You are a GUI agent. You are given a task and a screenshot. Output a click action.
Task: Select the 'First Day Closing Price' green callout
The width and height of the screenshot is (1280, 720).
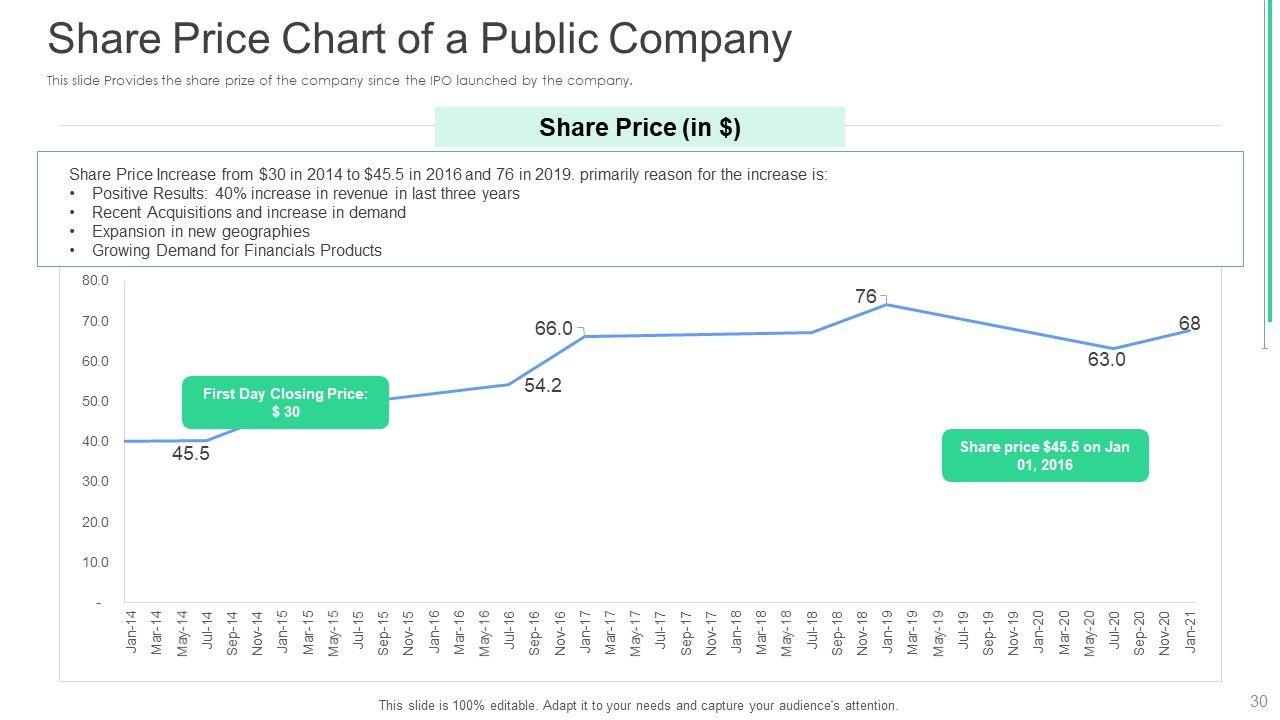(285, 403)
